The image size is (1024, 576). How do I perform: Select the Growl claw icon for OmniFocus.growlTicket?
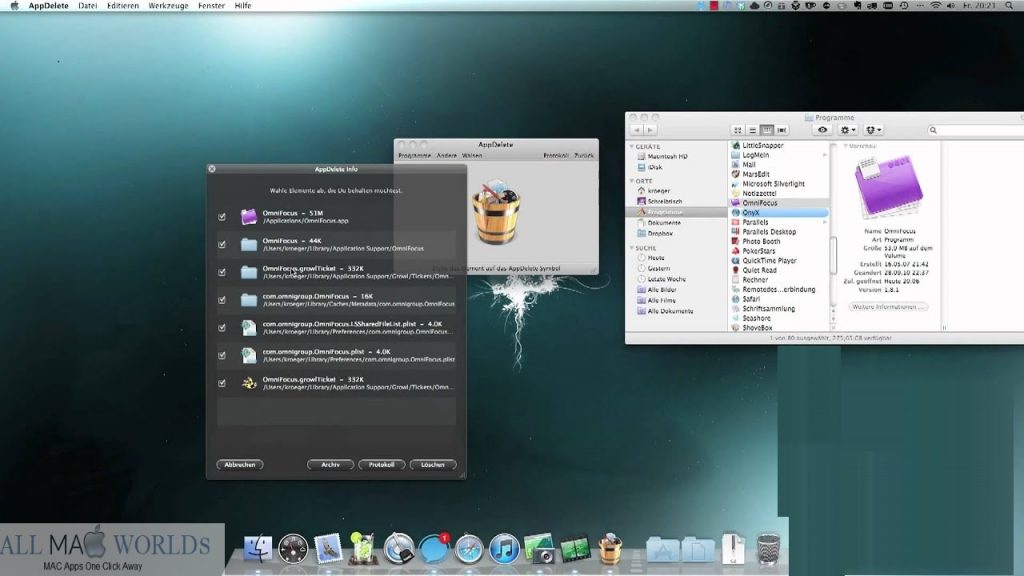tap(248, 383)
